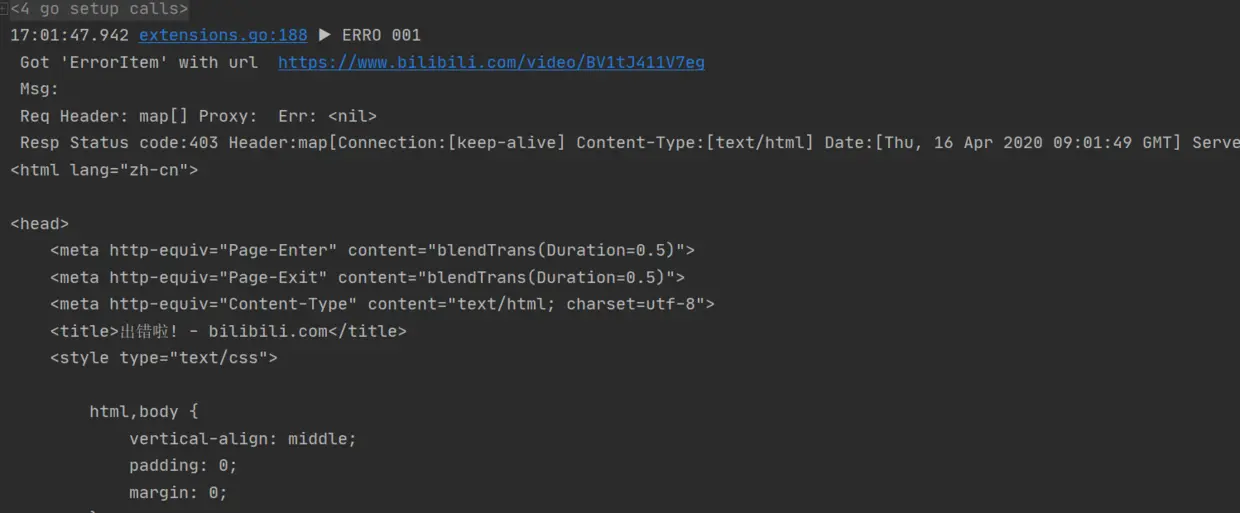
Task: Click the 17:01:47.942 timestamp
Action: 70,35
